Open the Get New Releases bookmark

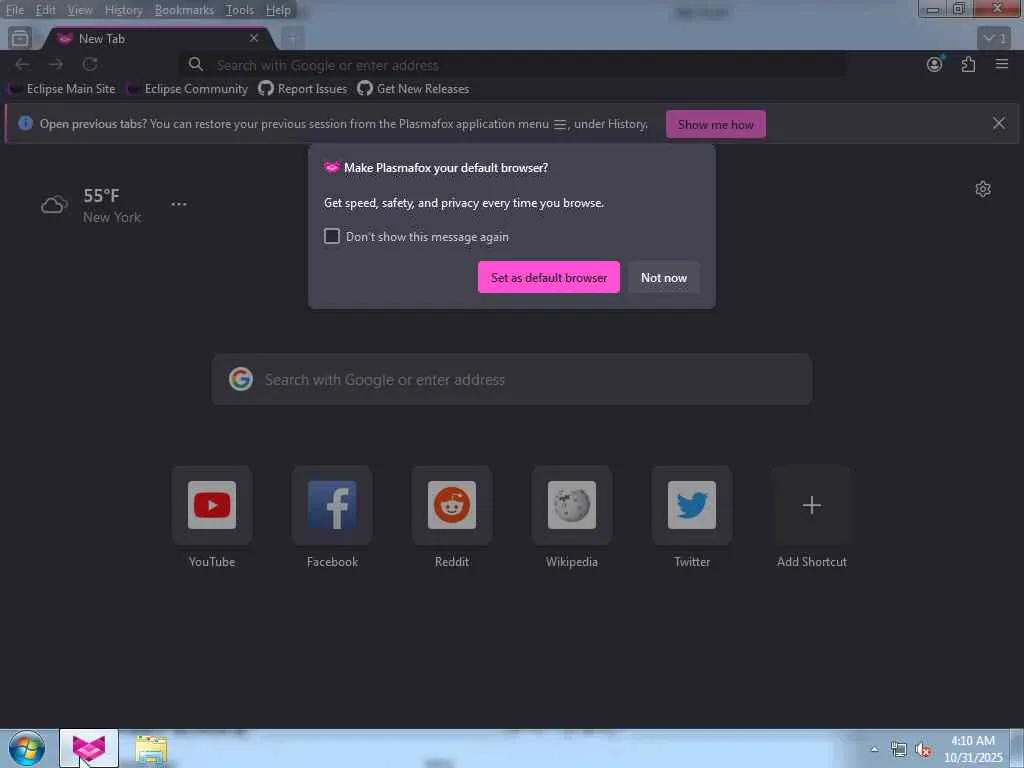coord(413,89)
